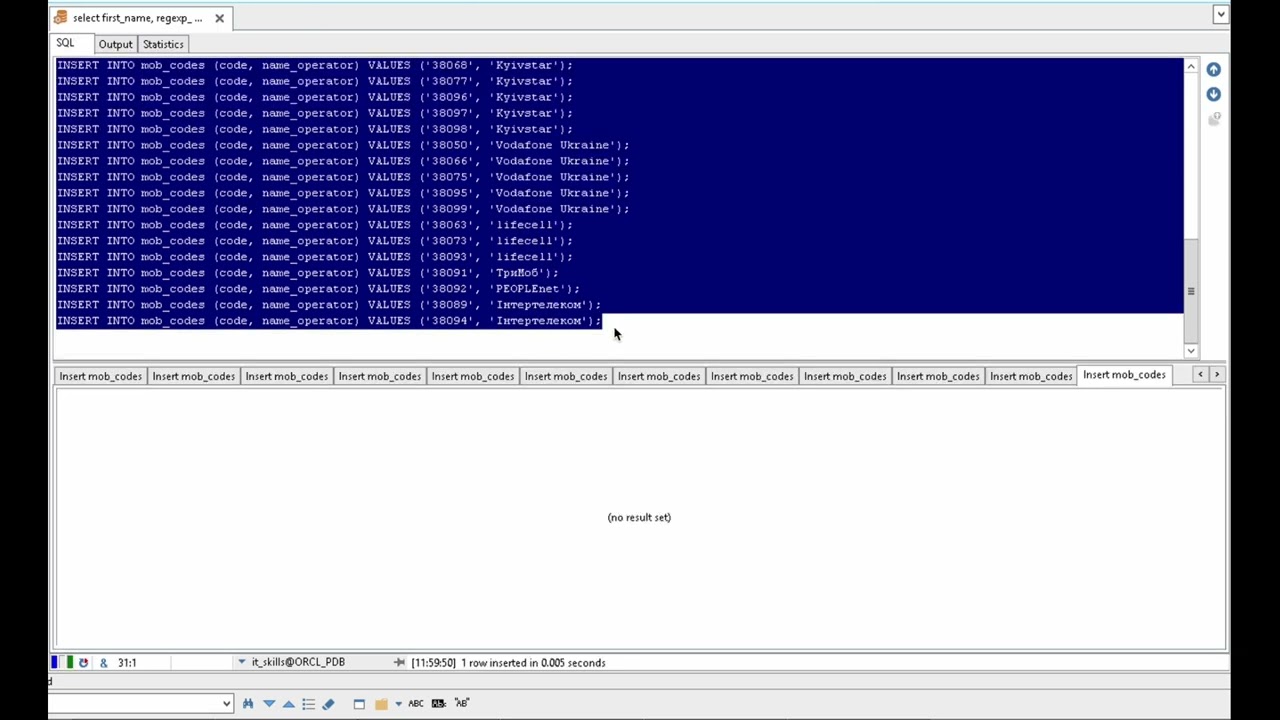Click the blue bar indicator in status bar
Viewport: 1280px width, 720px height.
(54, 662)
